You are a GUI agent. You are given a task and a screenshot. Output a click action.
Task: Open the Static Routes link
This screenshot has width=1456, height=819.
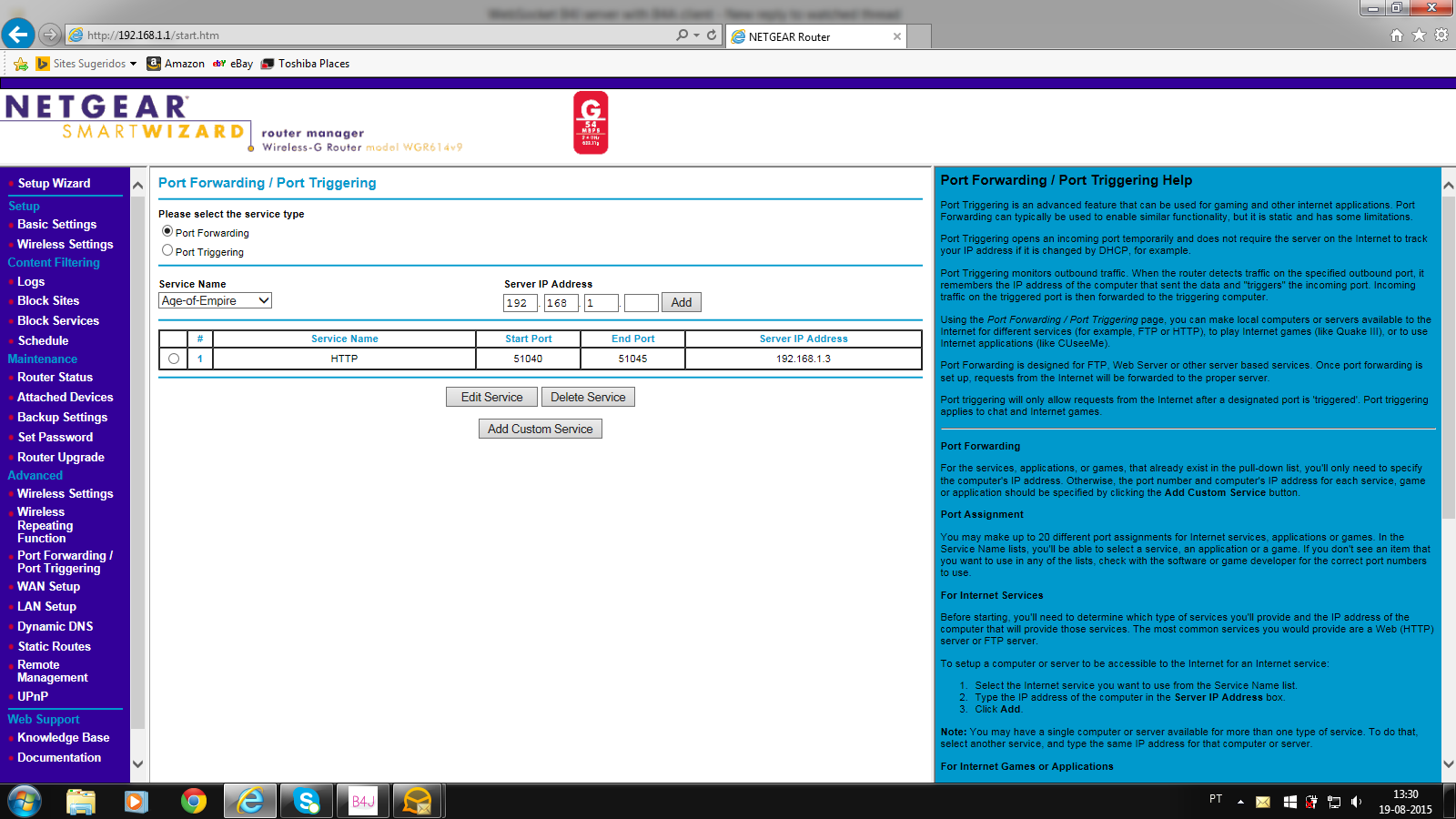pyautogui.click(x=54, y=646)
